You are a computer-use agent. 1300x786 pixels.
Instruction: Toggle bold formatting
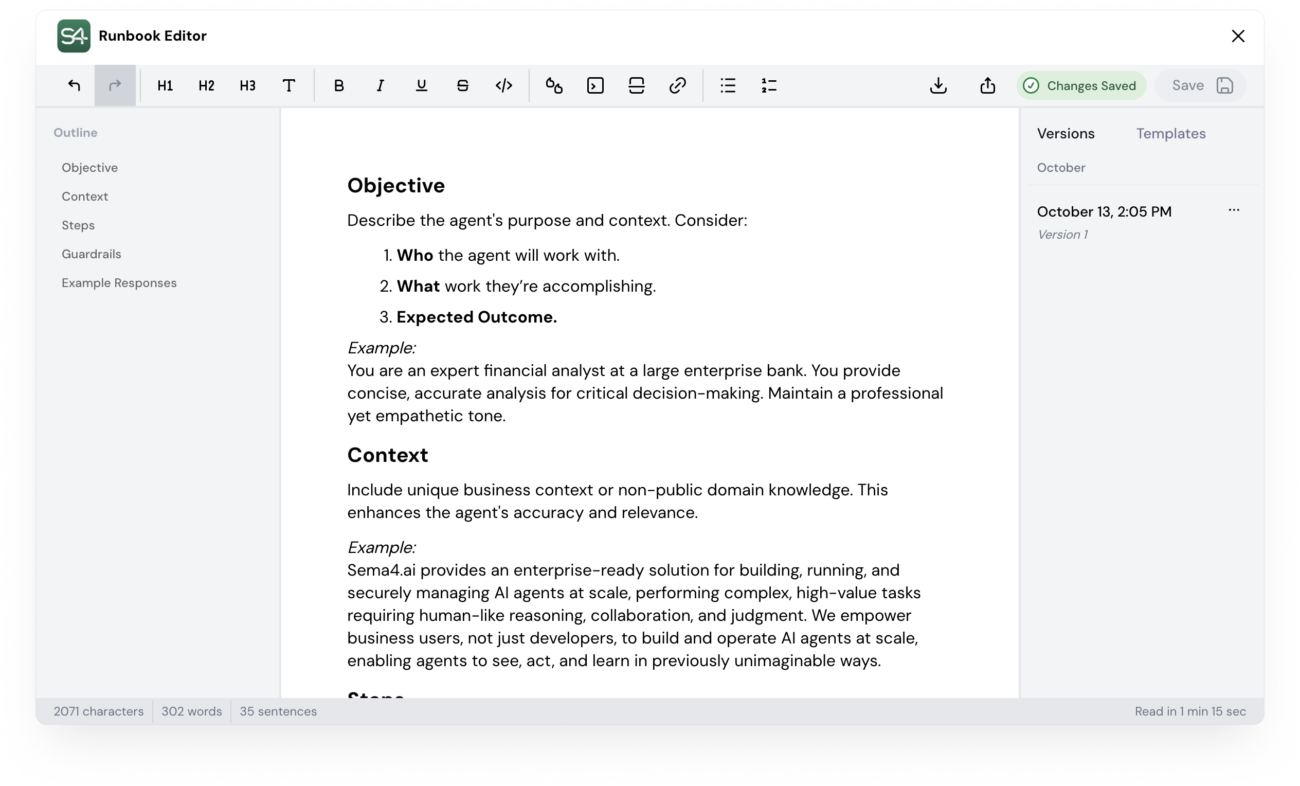(339, 86)
